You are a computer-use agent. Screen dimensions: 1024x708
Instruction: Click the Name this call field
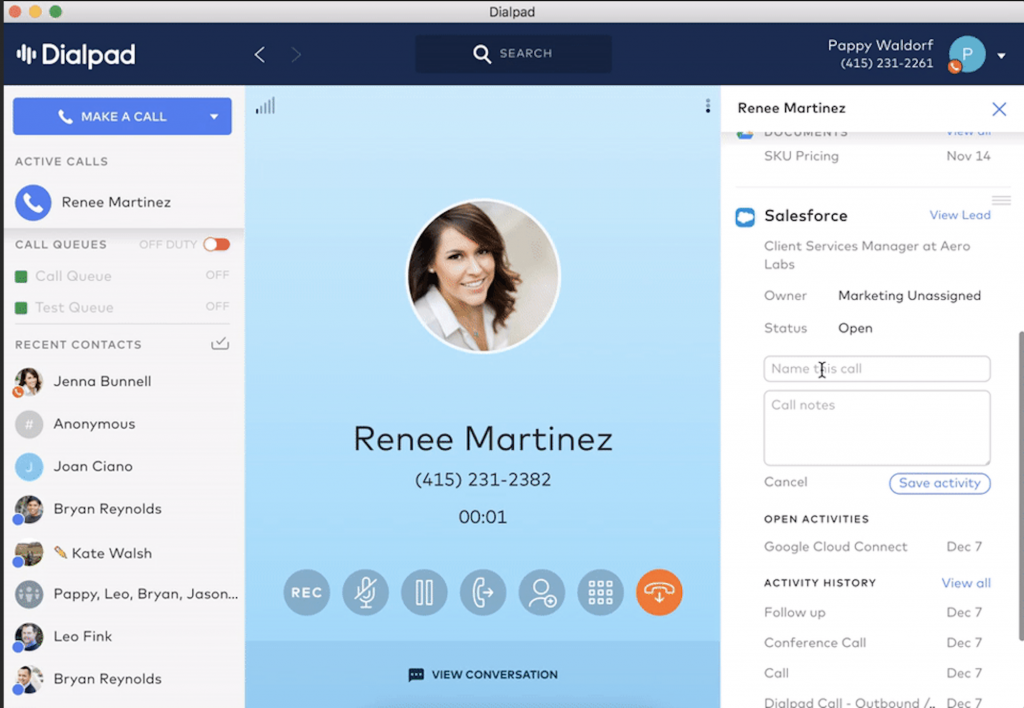pyautogui.click(x=876, y=369)
